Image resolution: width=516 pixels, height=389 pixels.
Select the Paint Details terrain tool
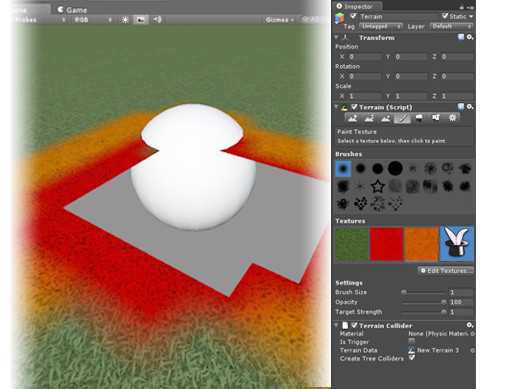pos(436,118)
